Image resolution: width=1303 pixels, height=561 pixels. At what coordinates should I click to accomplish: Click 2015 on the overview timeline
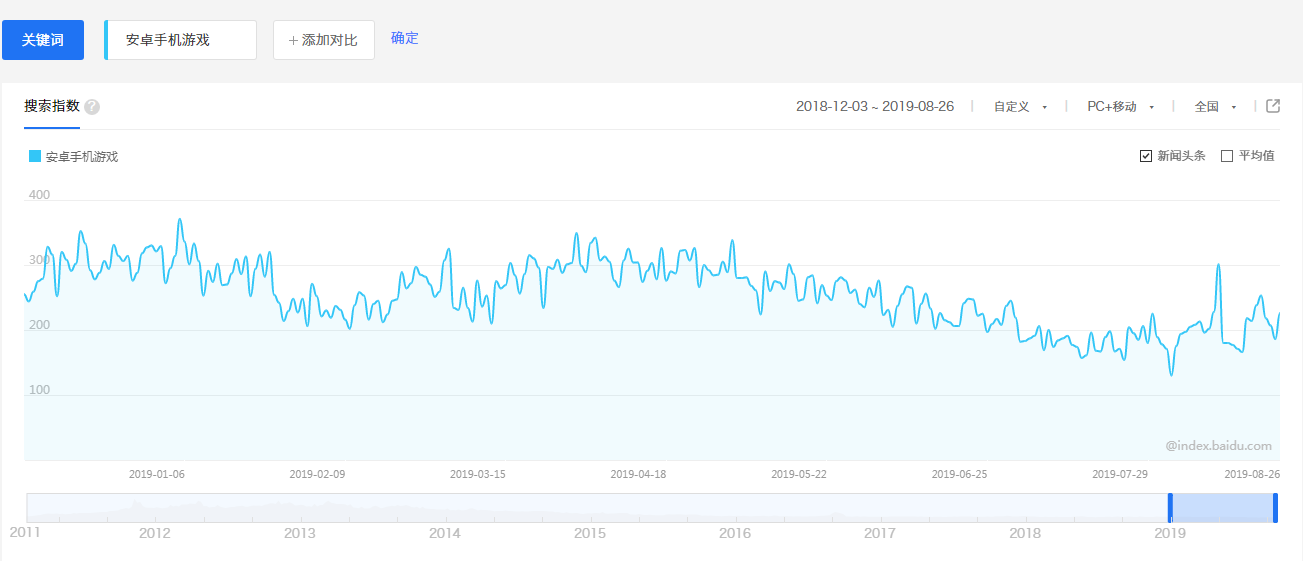pos(590,533)
